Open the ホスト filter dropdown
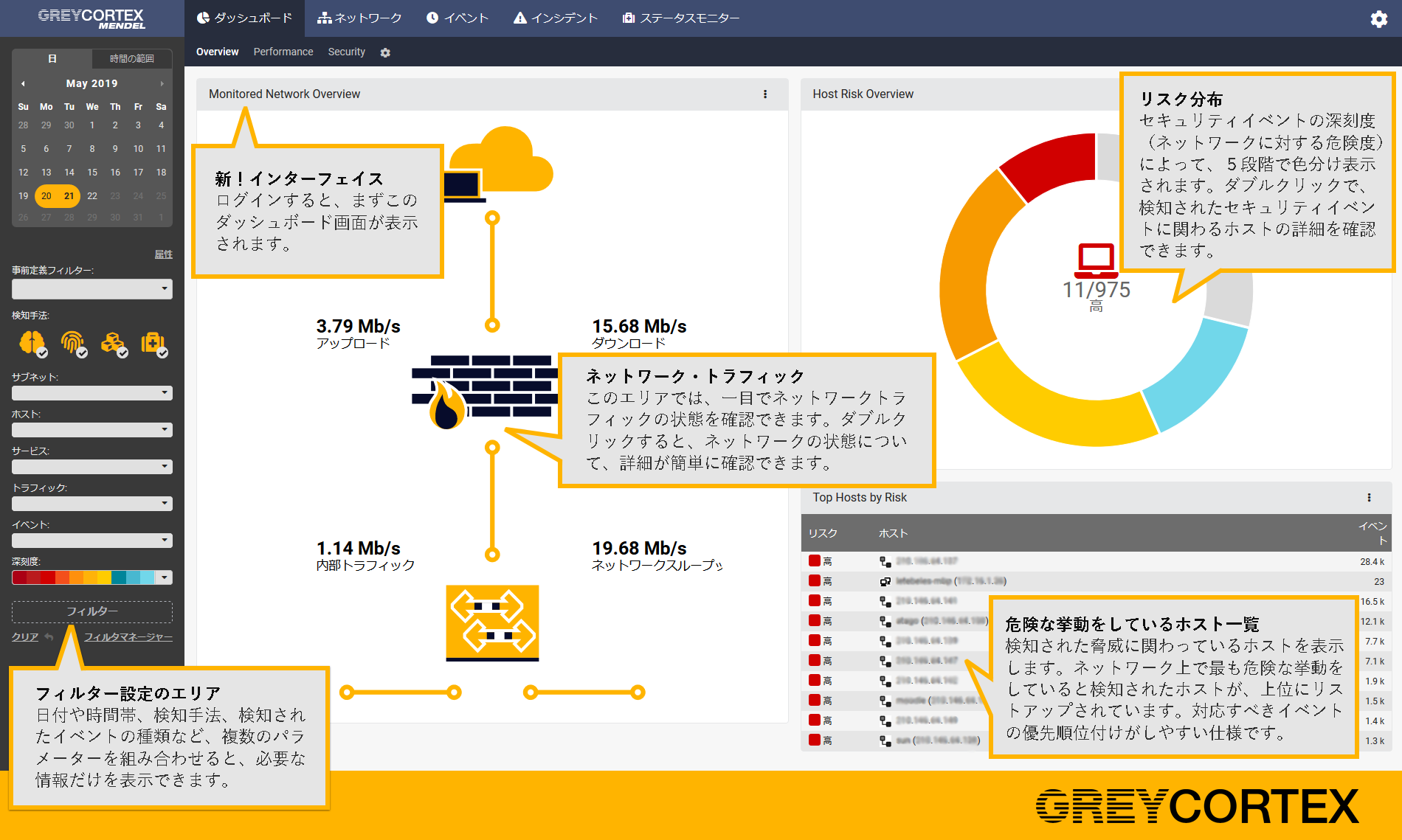1402x840 pixels. pyautogui.click(x=92, y=430)
